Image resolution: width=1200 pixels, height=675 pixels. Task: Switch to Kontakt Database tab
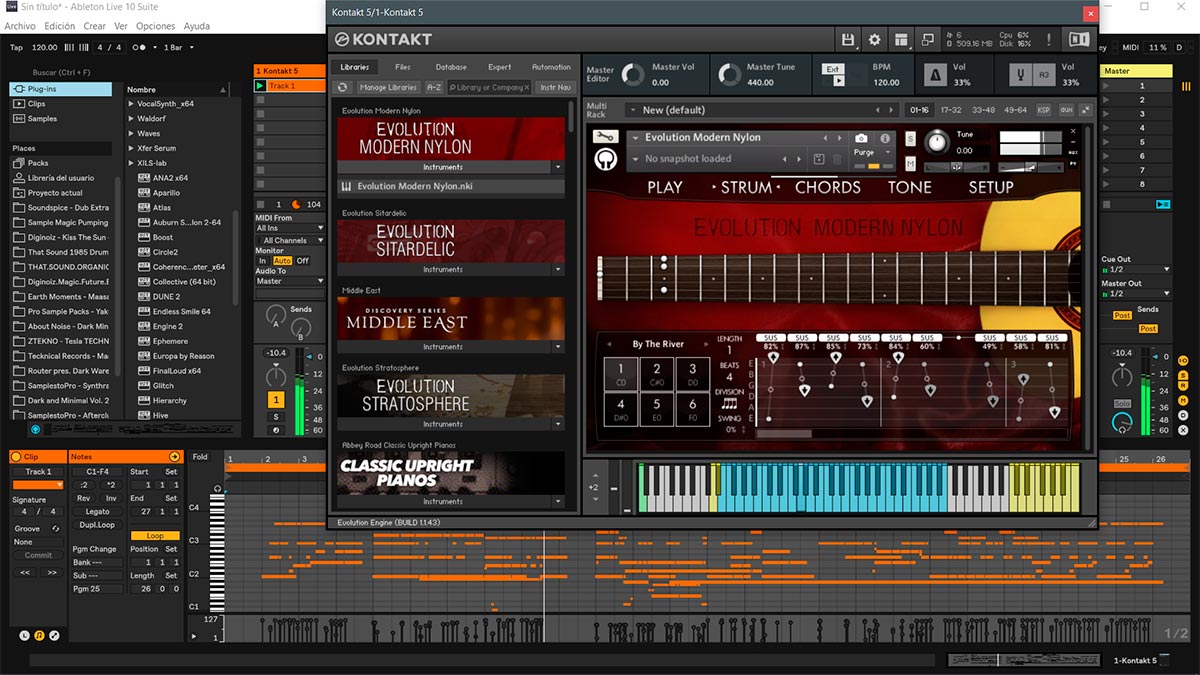coord(451,67)
